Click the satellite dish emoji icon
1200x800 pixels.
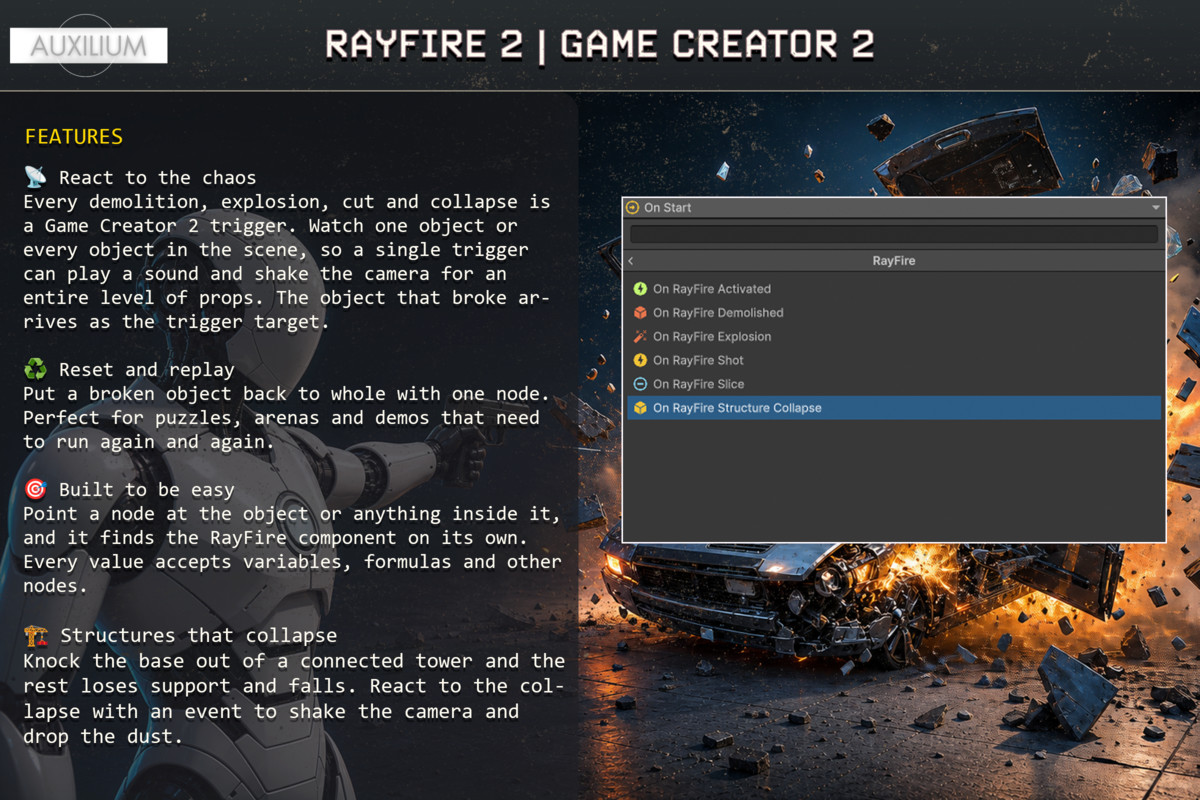[x=35, y=178]
